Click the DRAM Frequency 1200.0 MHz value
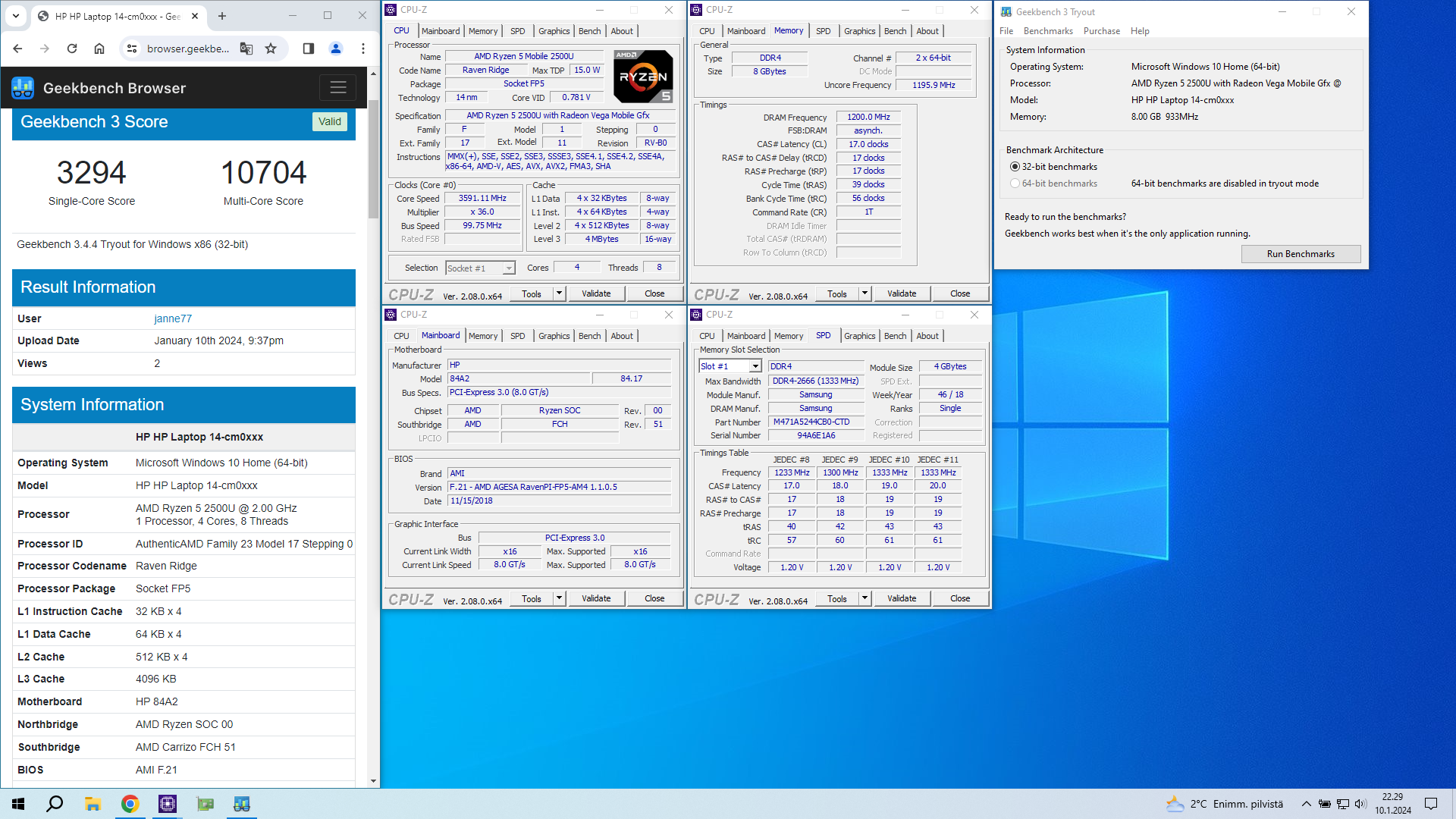Viewport: 1456px width, 819px height. click(868, 117)
